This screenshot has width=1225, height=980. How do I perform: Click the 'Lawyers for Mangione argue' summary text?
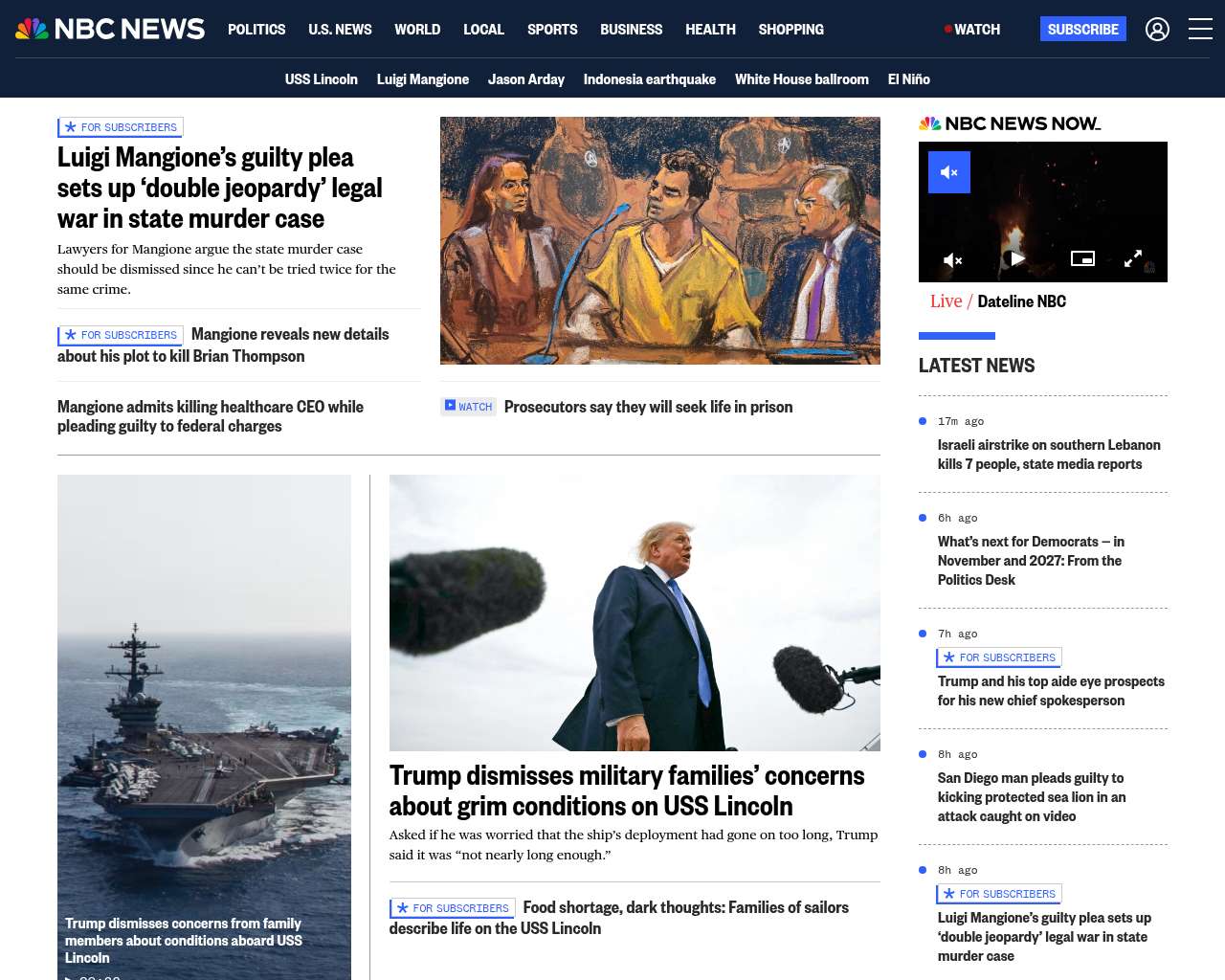(x=227, y=269)
